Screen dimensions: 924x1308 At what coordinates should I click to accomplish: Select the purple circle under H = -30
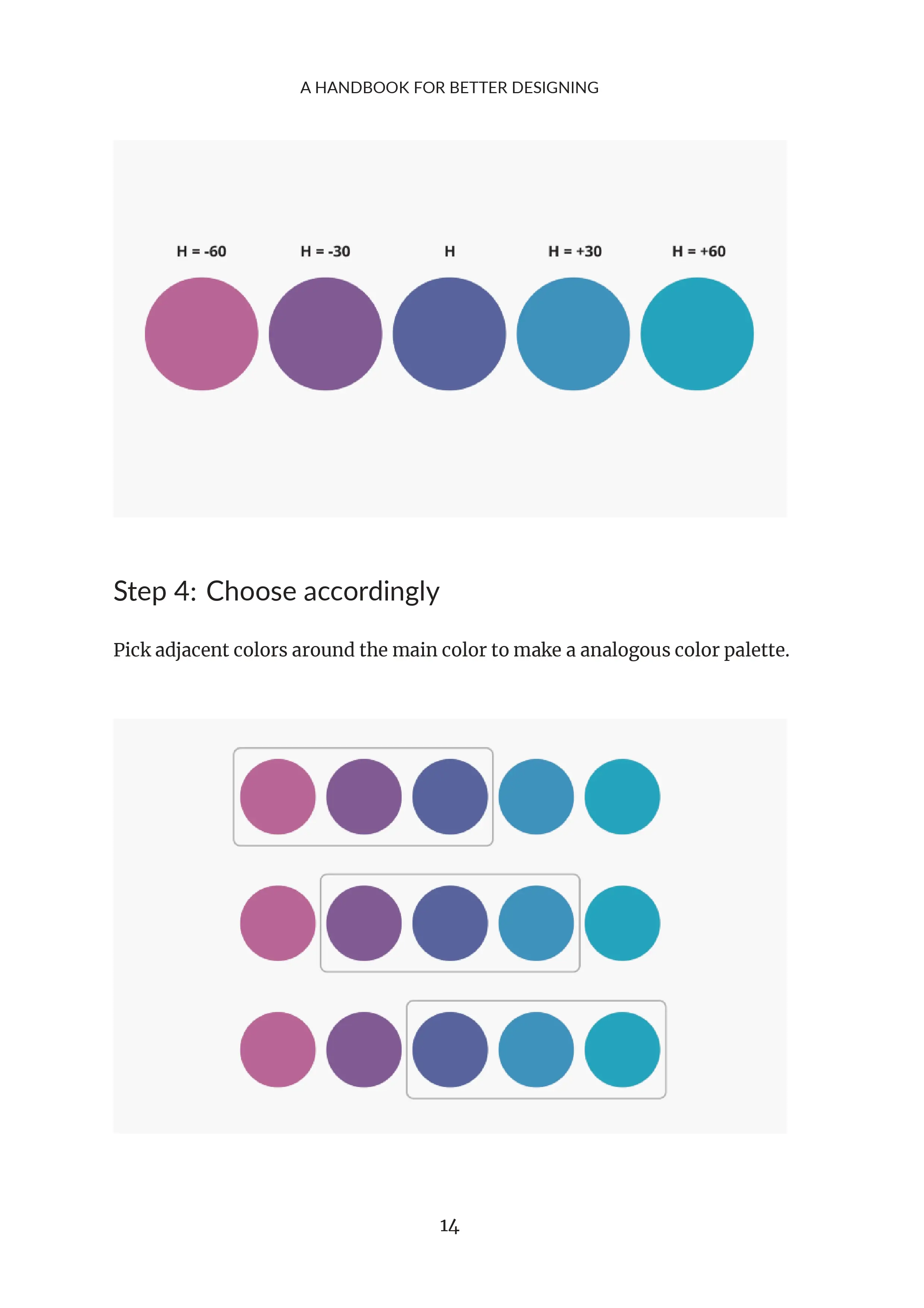coord(325,334)
